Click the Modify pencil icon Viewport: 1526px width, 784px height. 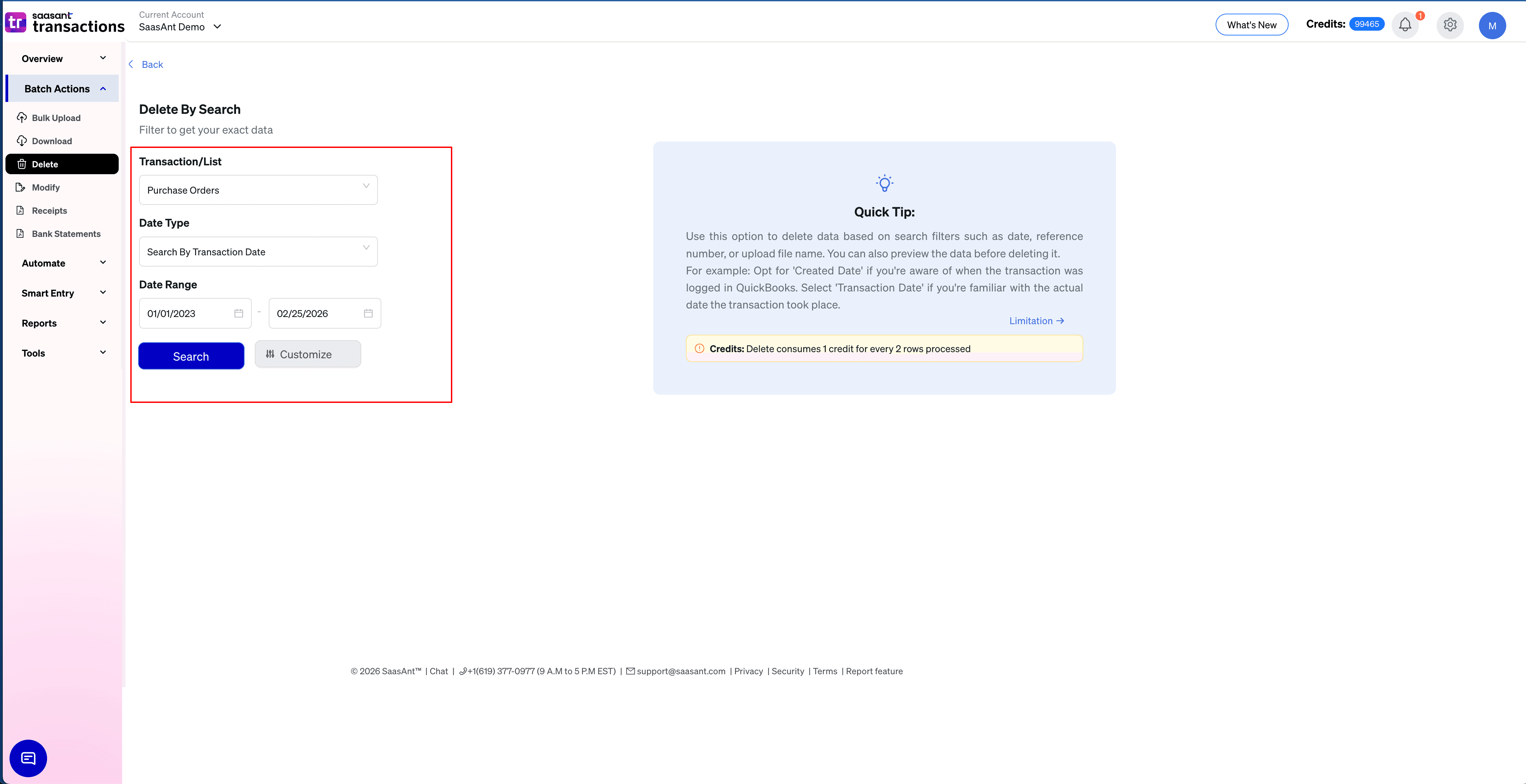[21, 187]
